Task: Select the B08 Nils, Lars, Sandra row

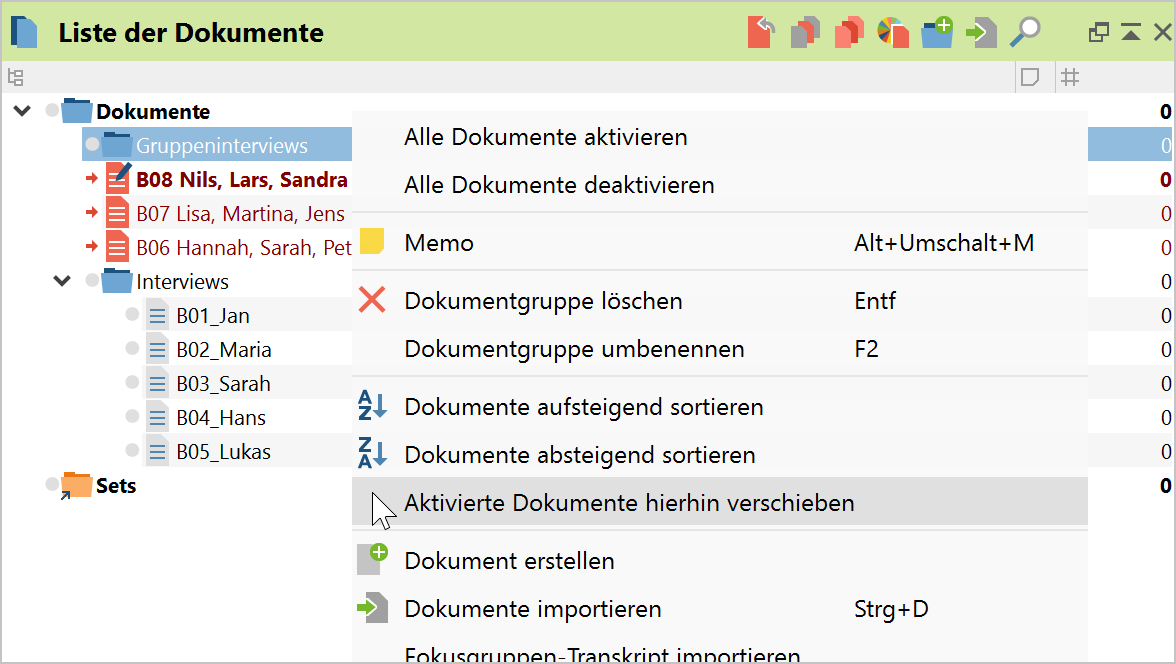Action: [x=242, y=179]
